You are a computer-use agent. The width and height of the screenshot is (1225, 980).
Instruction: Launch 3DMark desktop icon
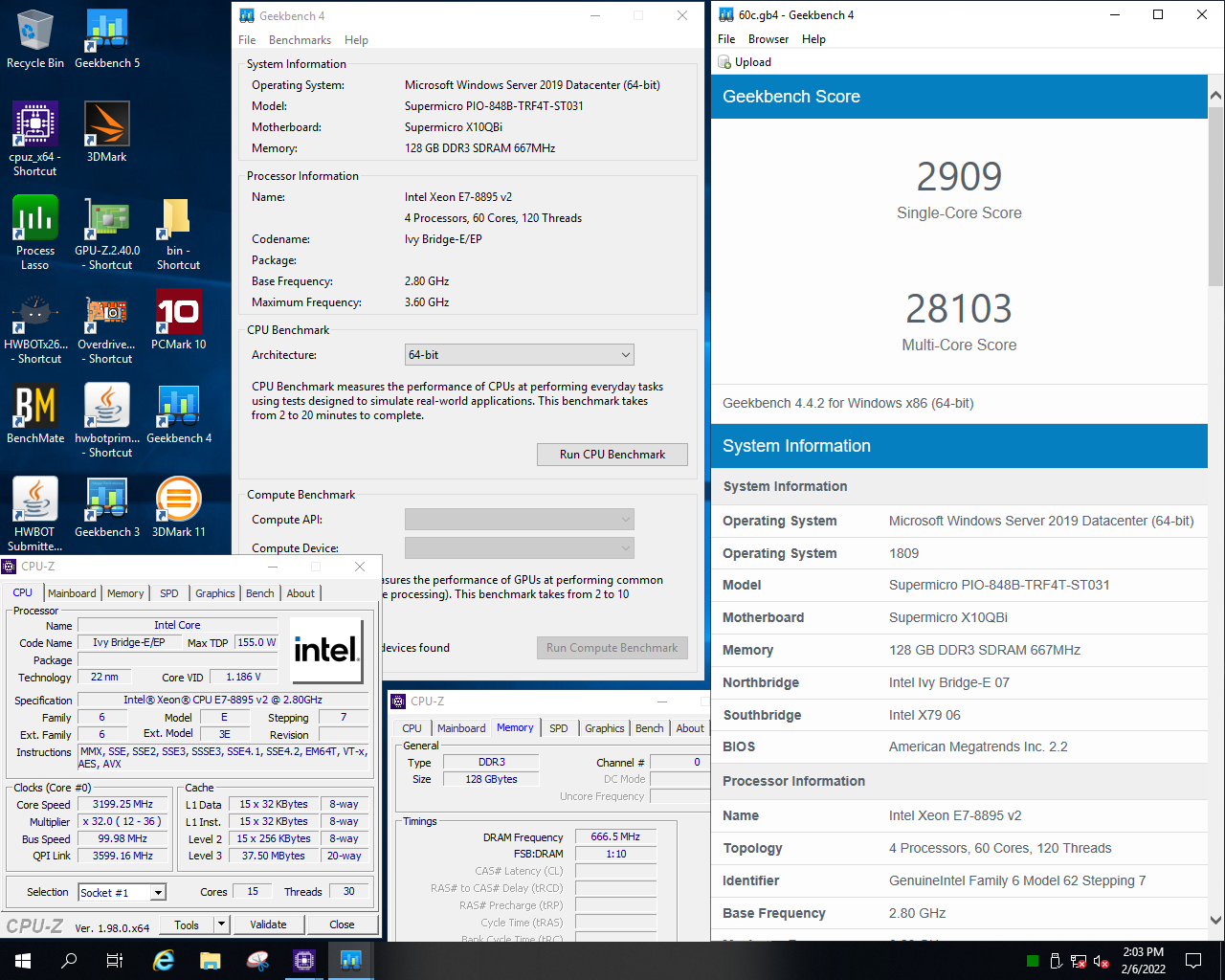(x=107, y=133)
